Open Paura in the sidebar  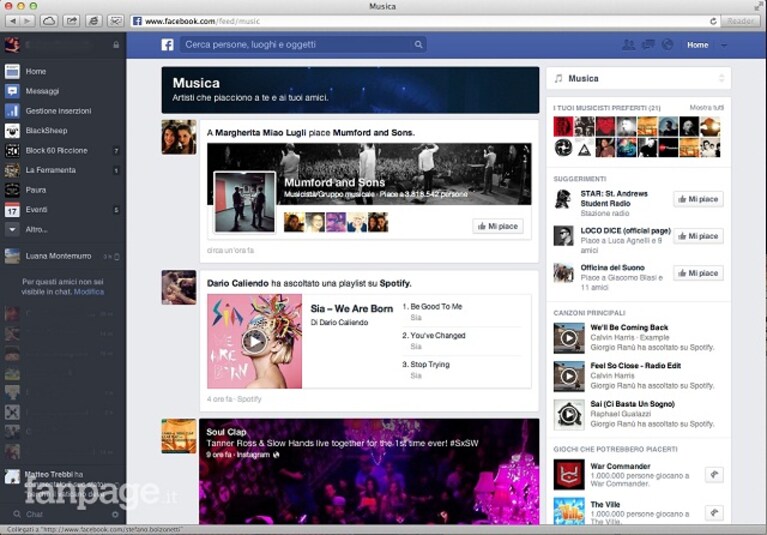pyautogui.click(x=63, y=190)
